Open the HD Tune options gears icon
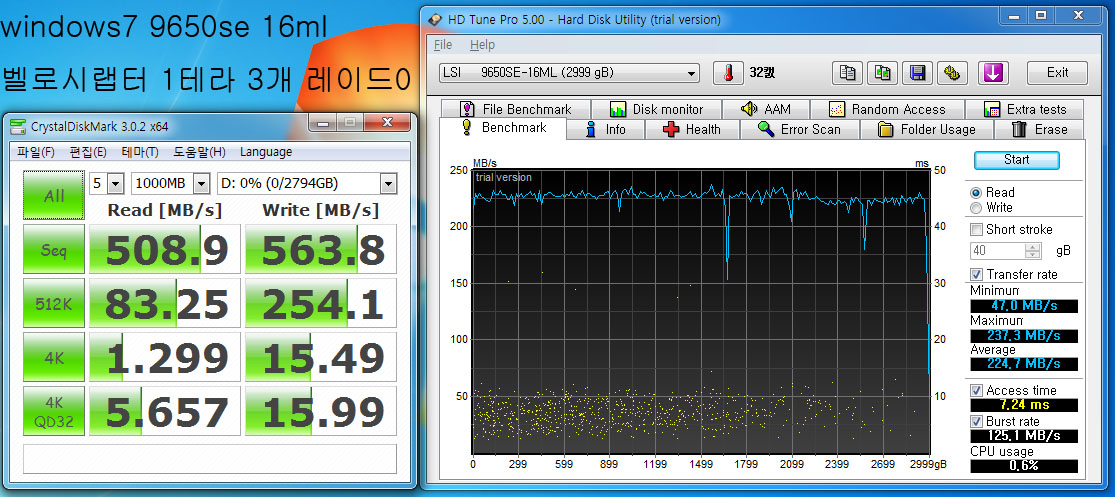This screenshot has height=497, width=1115. (x=952, y=73)
